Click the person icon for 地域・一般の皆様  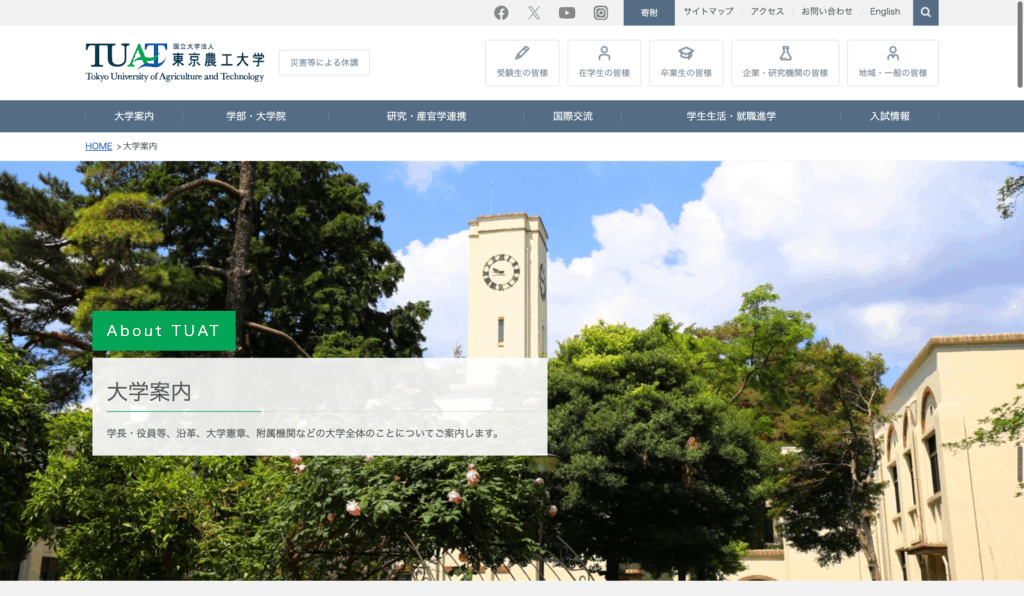[892, 54]
